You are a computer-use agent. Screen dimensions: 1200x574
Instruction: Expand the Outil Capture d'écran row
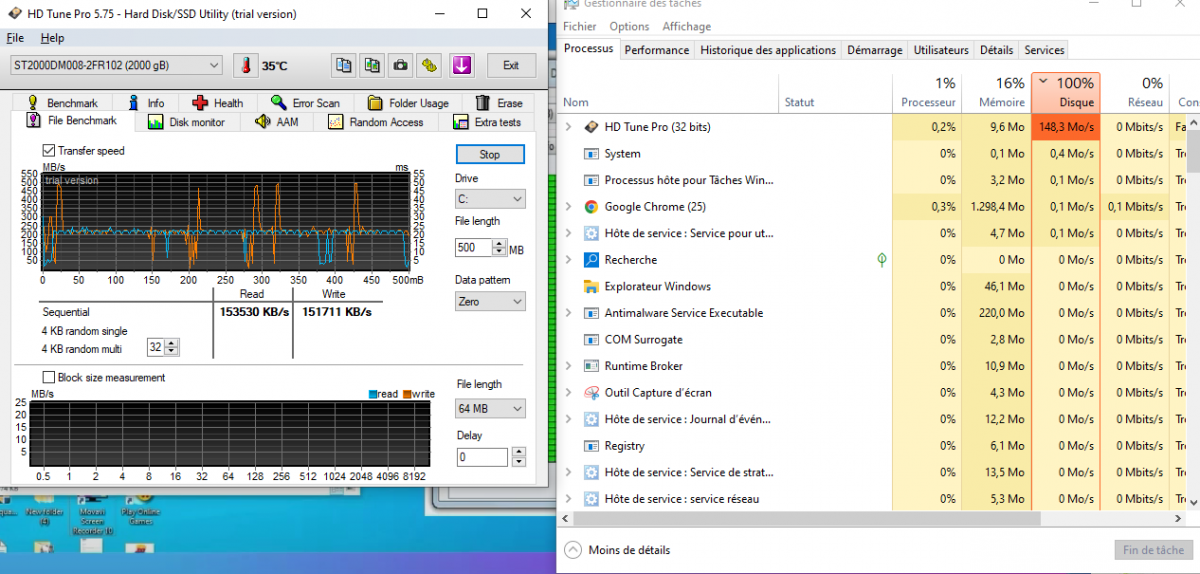coord(568,393)
